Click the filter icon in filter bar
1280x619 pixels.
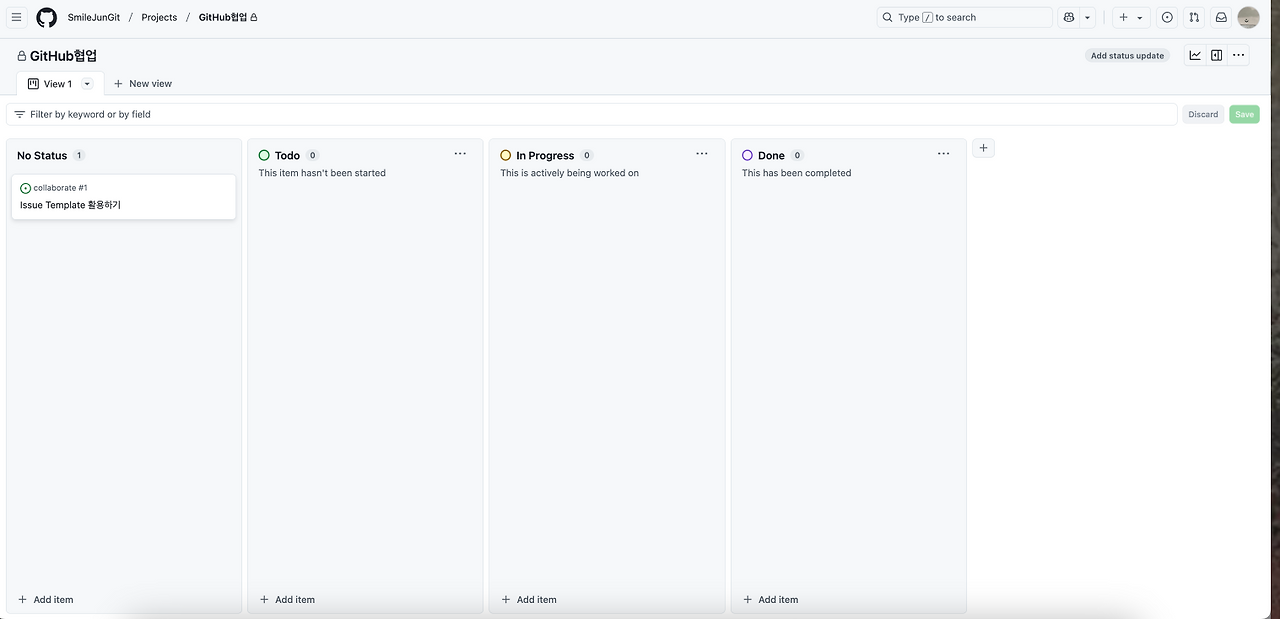pyautogui.click(x=20, y=114)
